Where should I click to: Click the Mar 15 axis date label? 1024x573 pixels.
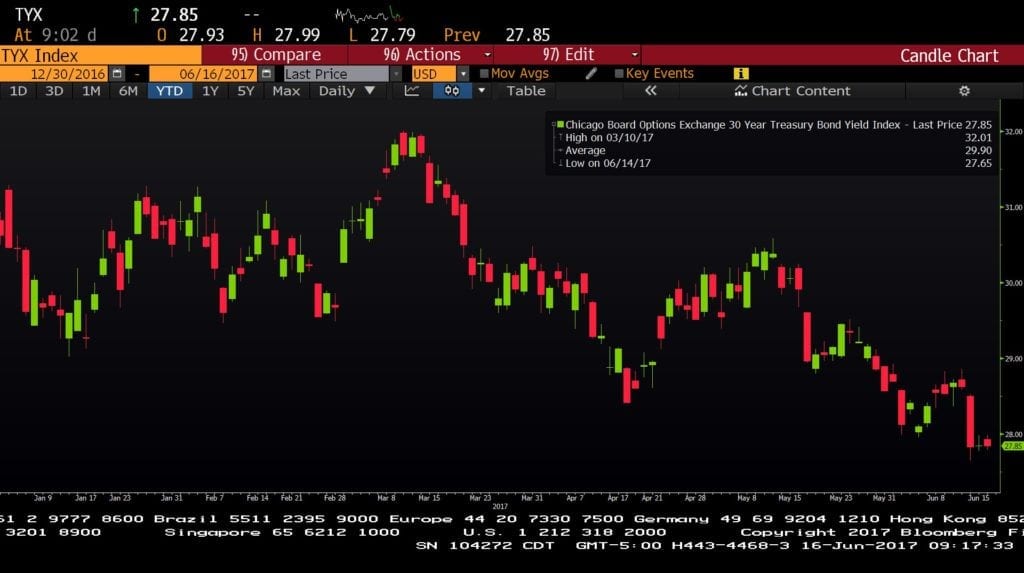click(x=429, y=498)
